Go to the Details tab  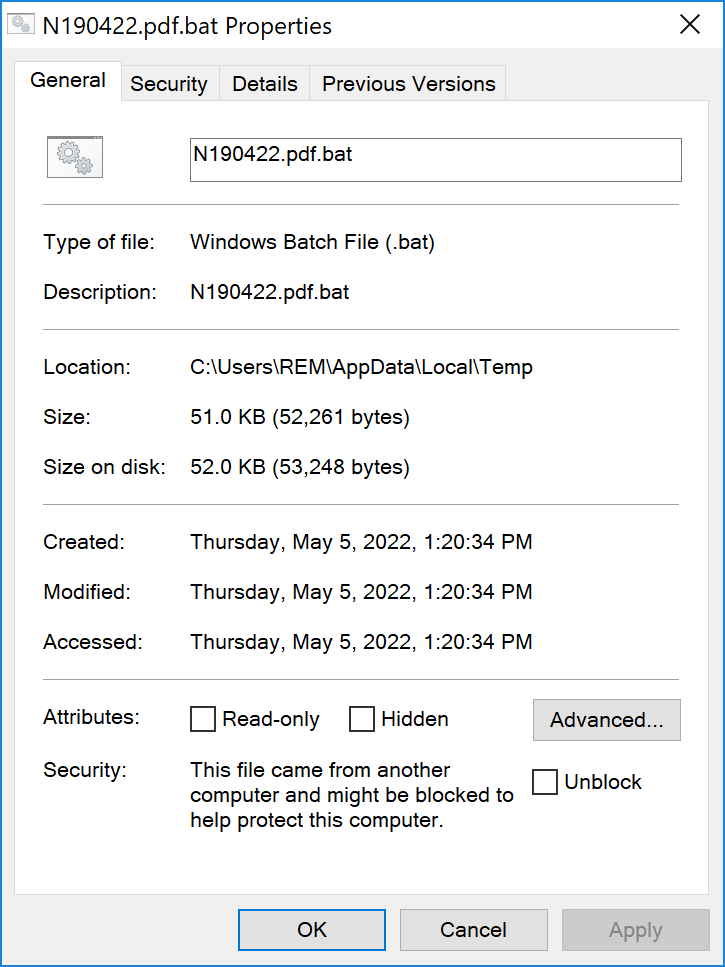(x=265, y=84)
